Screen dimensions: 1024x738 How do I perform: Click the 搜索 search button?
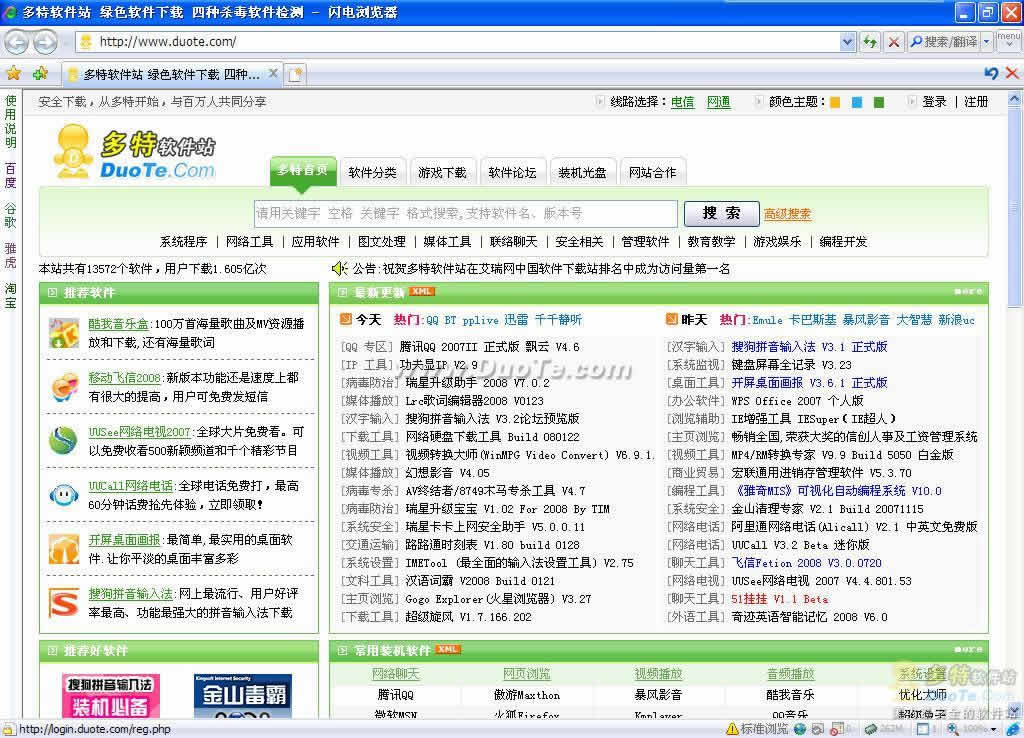[721, 214]
